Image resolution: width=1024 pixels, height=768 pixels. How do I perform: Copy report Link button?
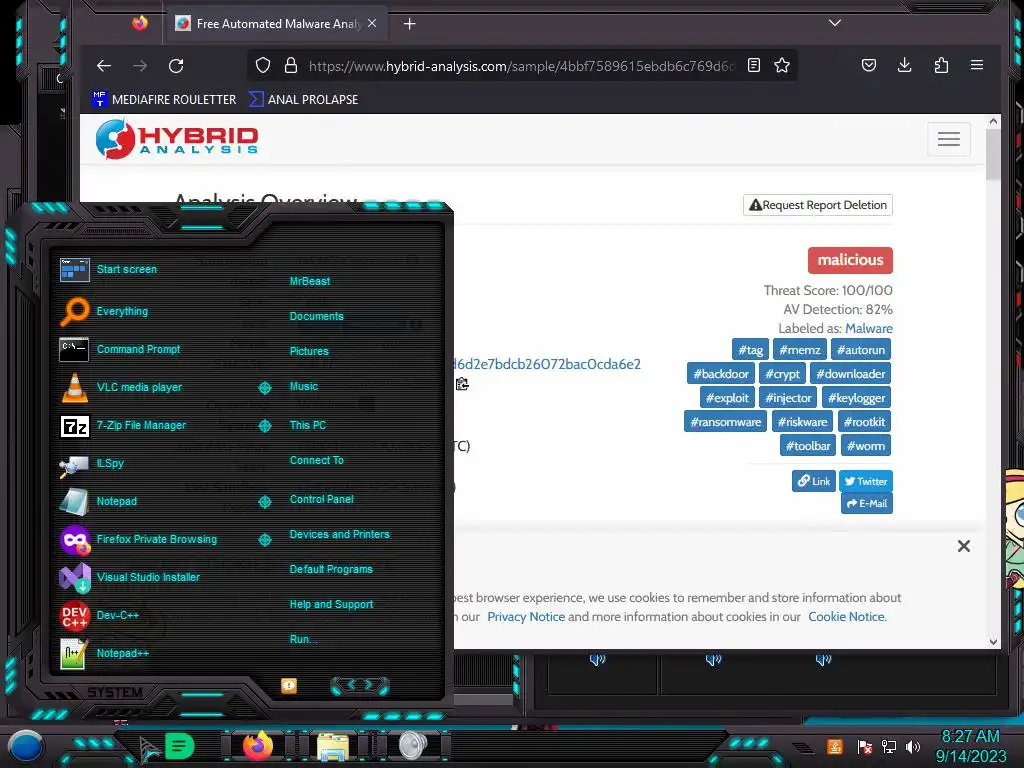coord(813,481)
